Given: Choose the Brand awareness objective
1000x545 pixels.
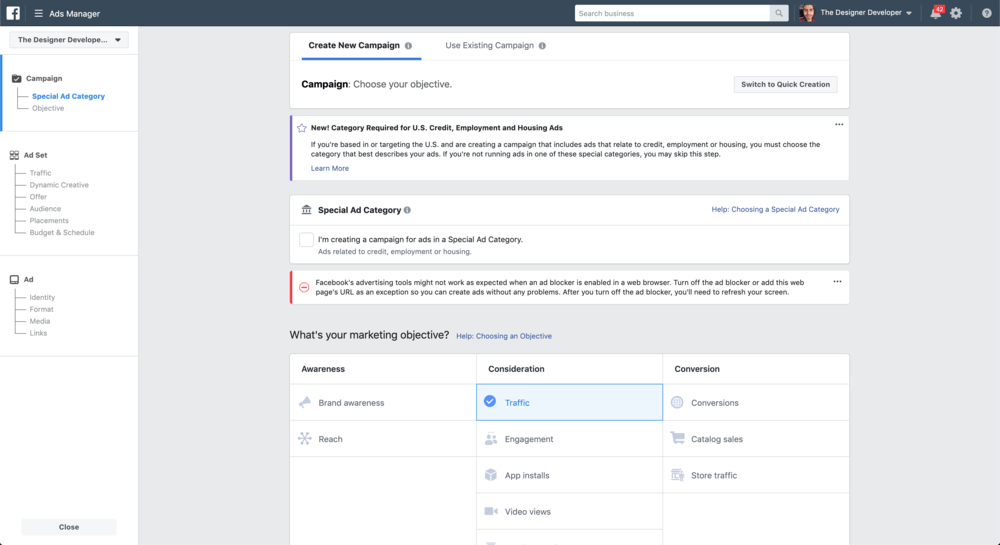Looking at the screenshot, I should (383, 402).
